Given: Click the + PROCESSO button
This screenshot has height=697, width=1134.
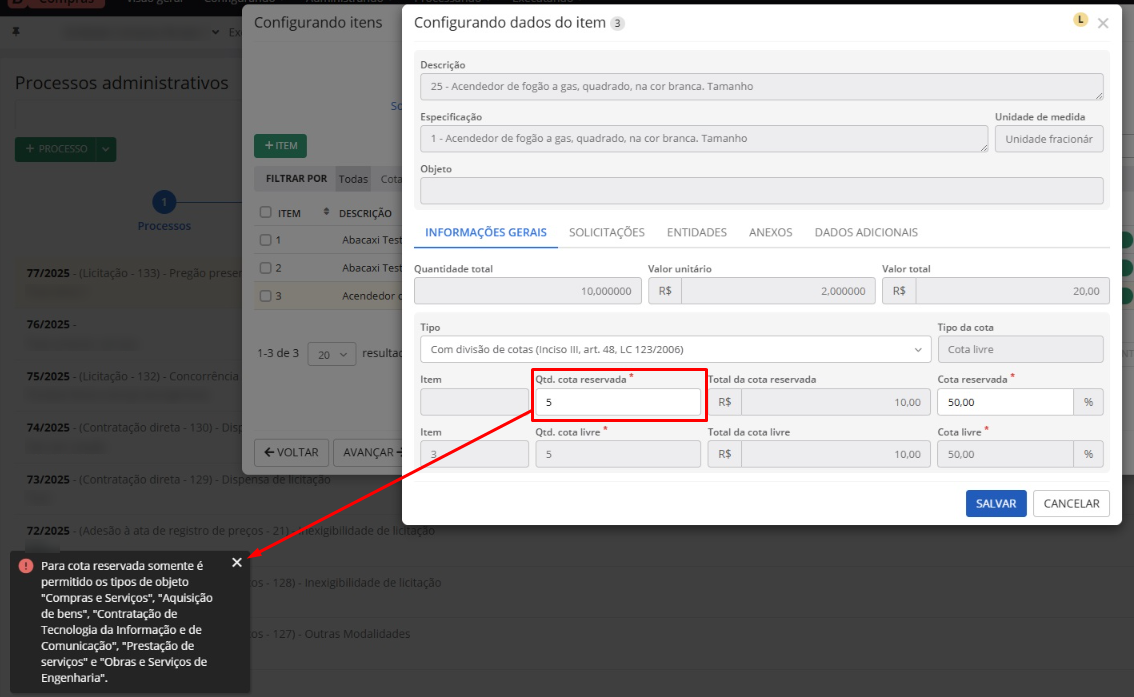Looking at the screenshot, I should 56,149.
